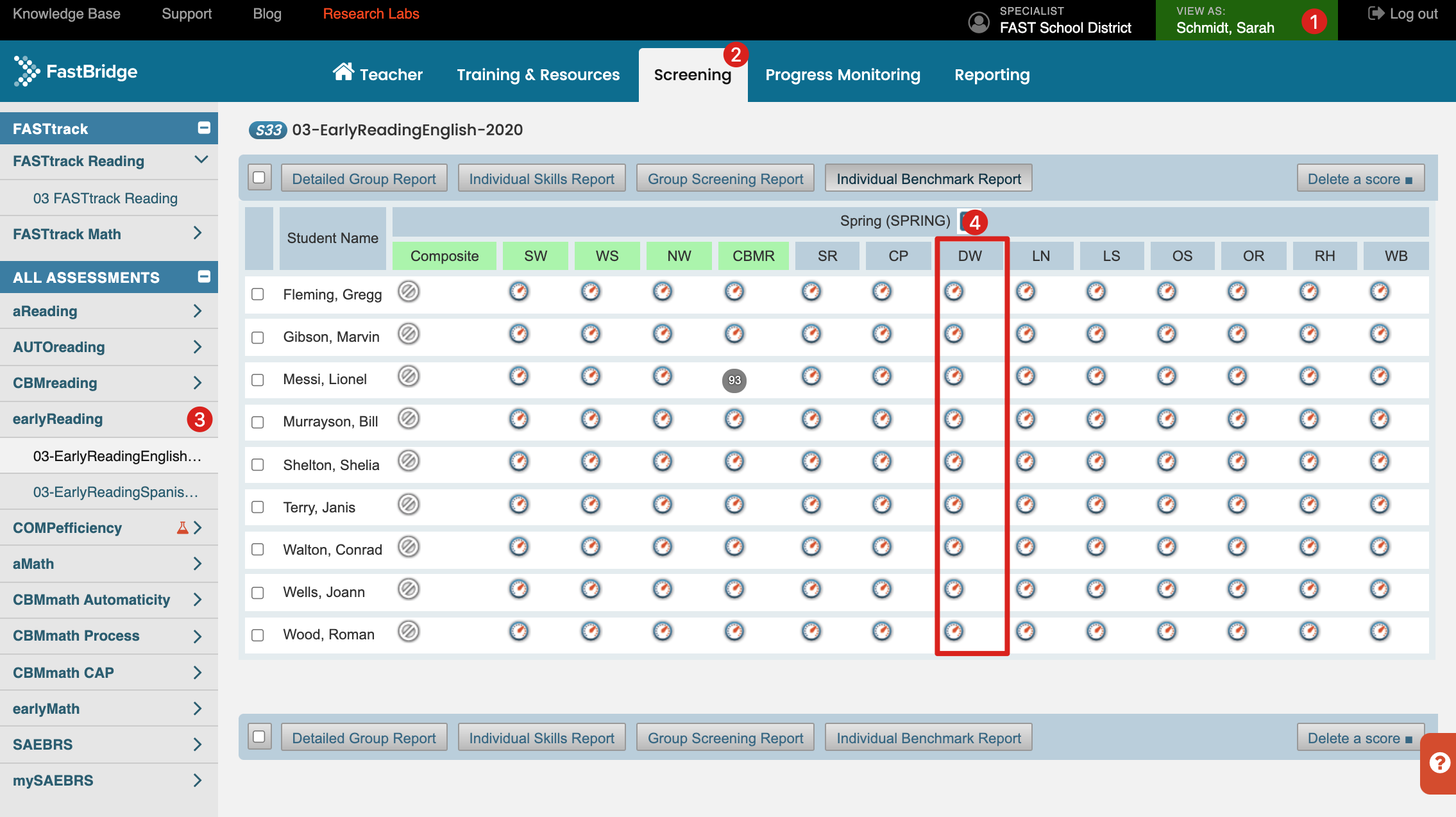Start the DW assessment for Wells, Joann

point(954,589)
